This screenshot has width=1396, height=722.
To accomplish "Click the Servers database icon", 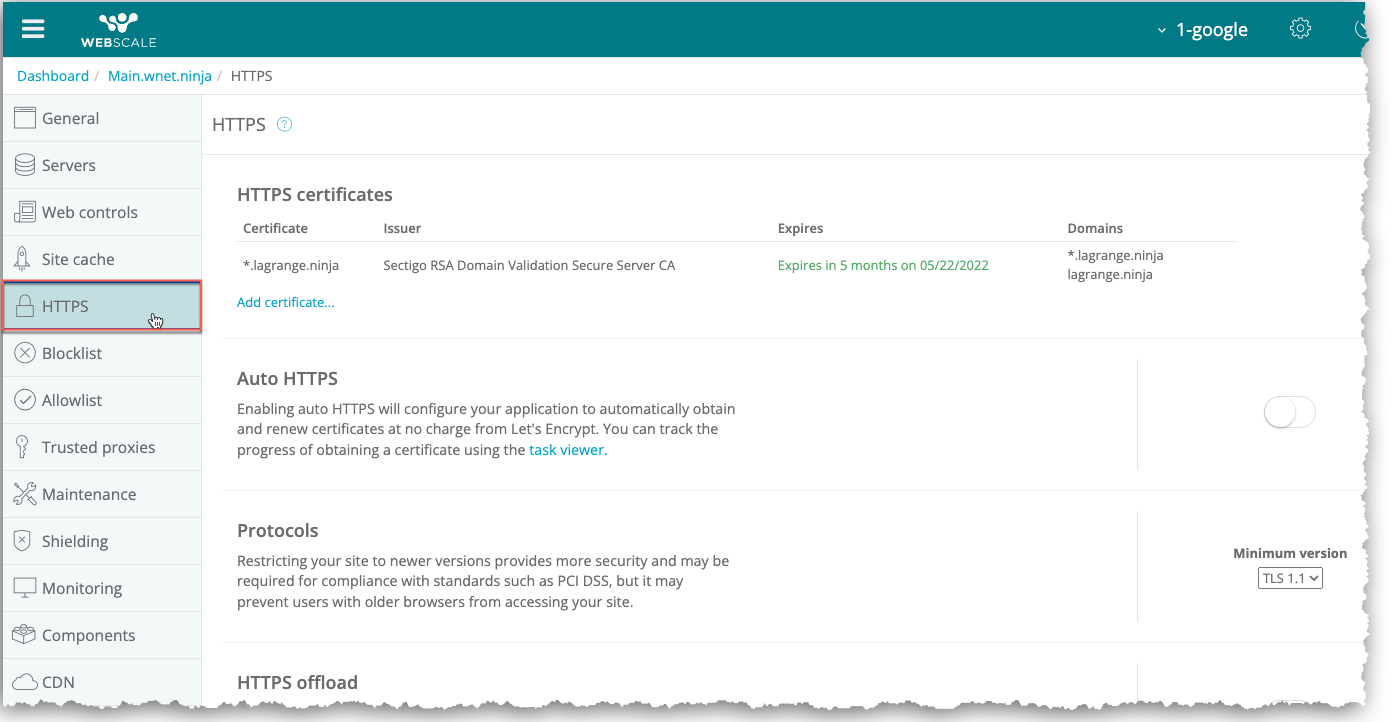I will click(24, 165).
